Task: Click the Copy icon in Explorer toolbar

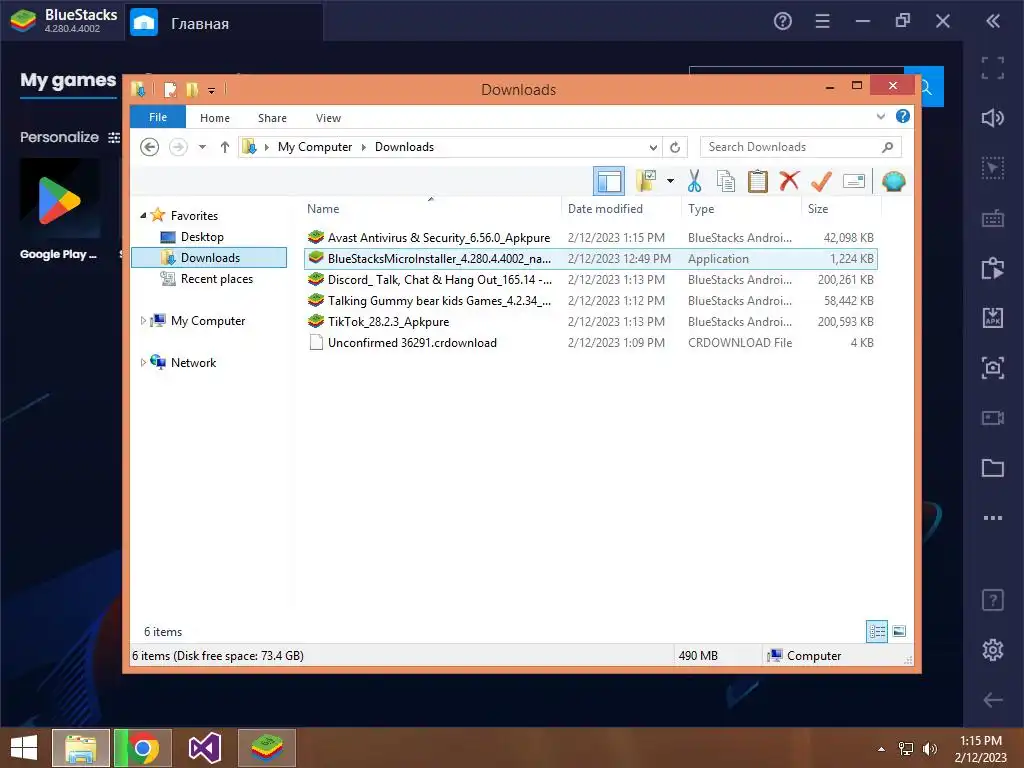Action: 726,181
